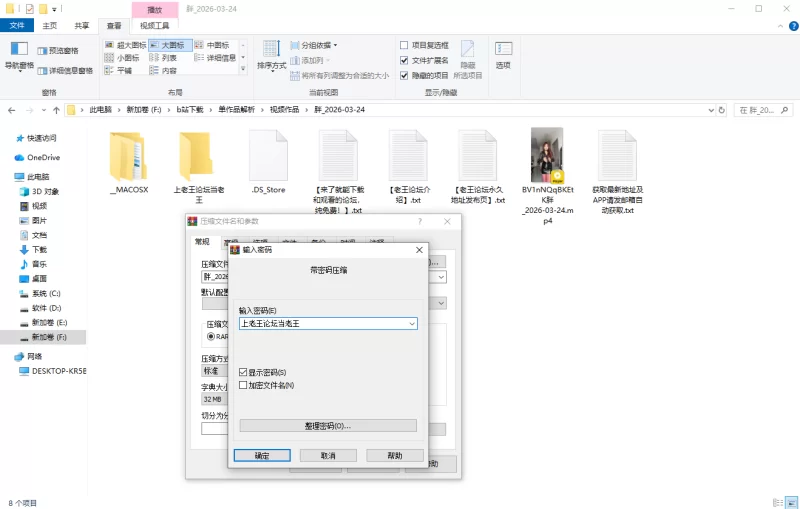Switch to the Home (主页) ribbon tab
800x509 pixels.
[x=50, y=26]
